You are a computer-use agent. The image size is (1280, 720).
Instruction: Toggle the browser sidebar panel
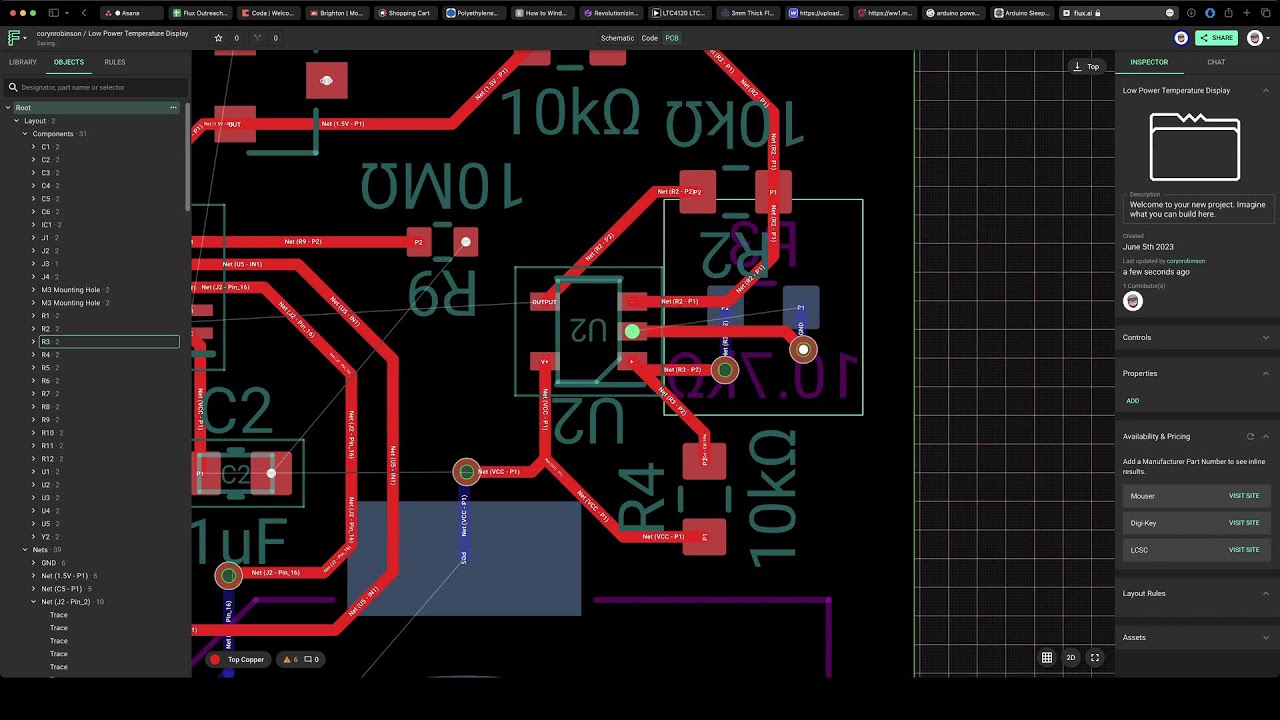(53, 13)
